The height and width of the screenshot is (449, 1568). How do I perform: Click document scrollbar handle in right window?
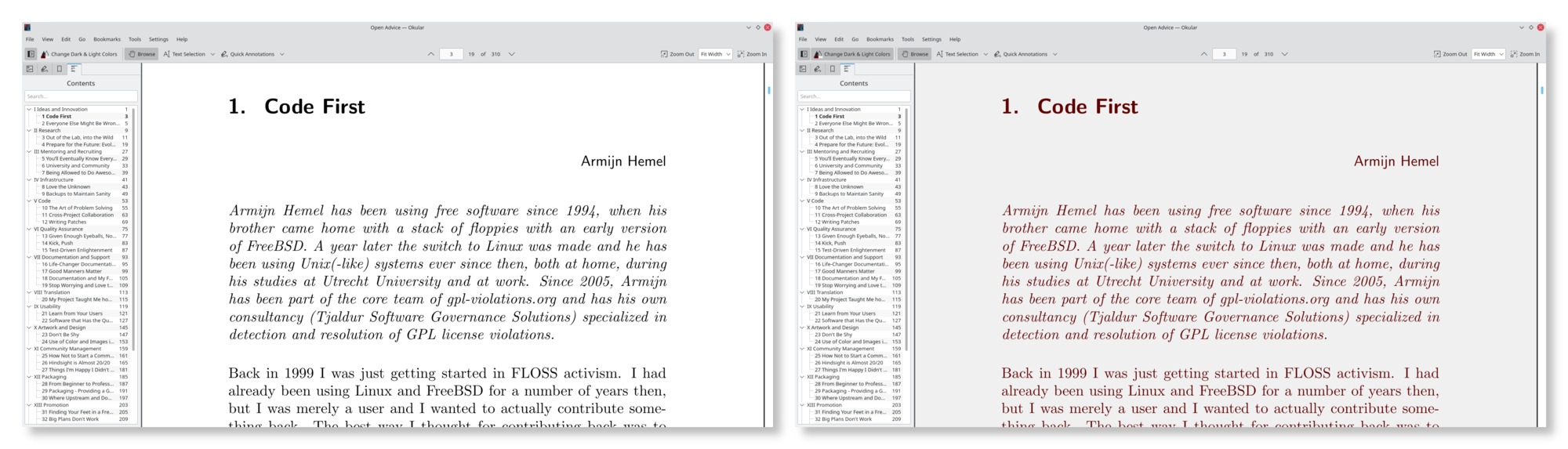coord(1542,90)
